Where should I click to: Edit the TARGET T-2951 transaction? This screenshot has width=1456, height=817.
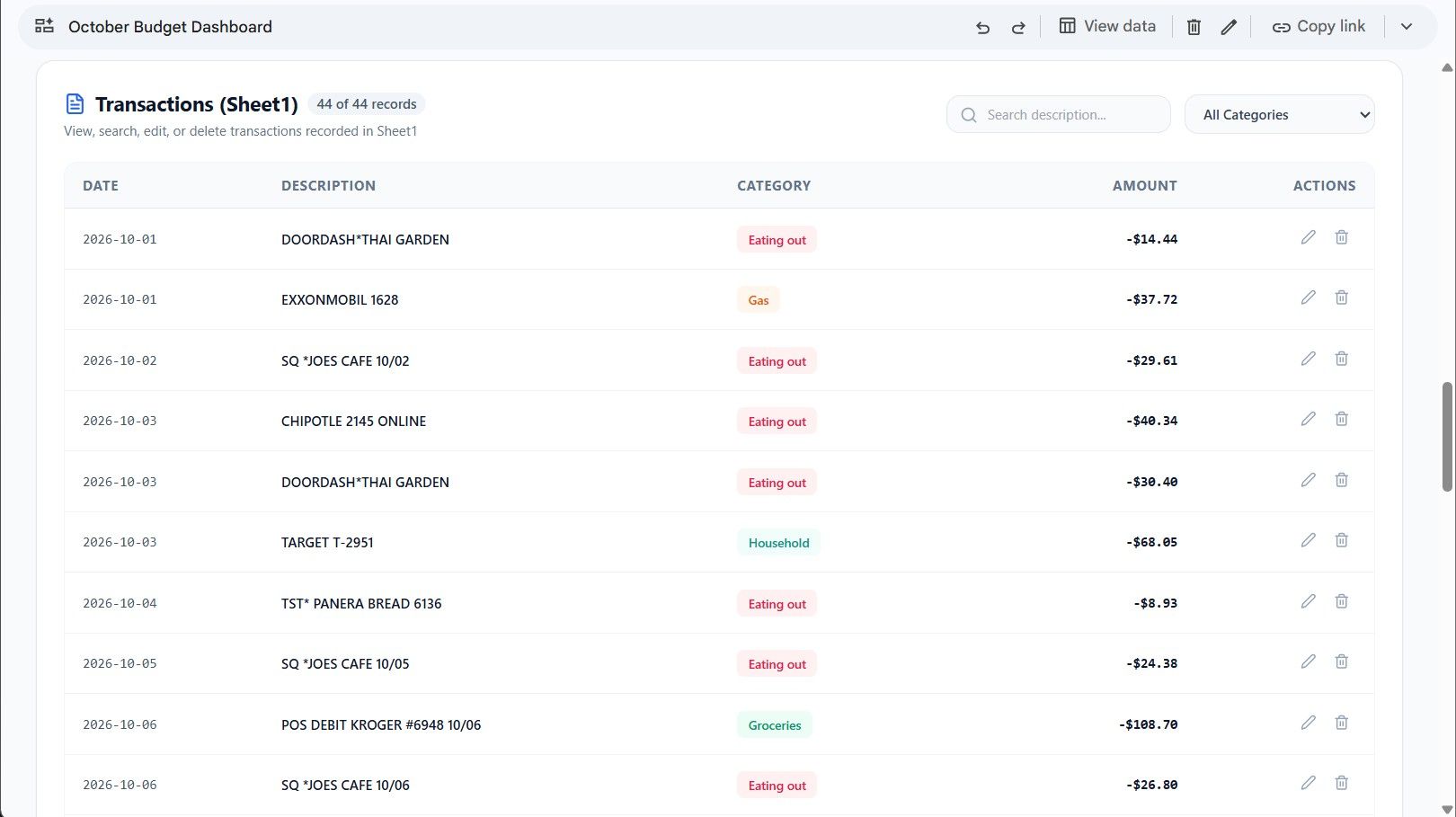[1308, 540]
